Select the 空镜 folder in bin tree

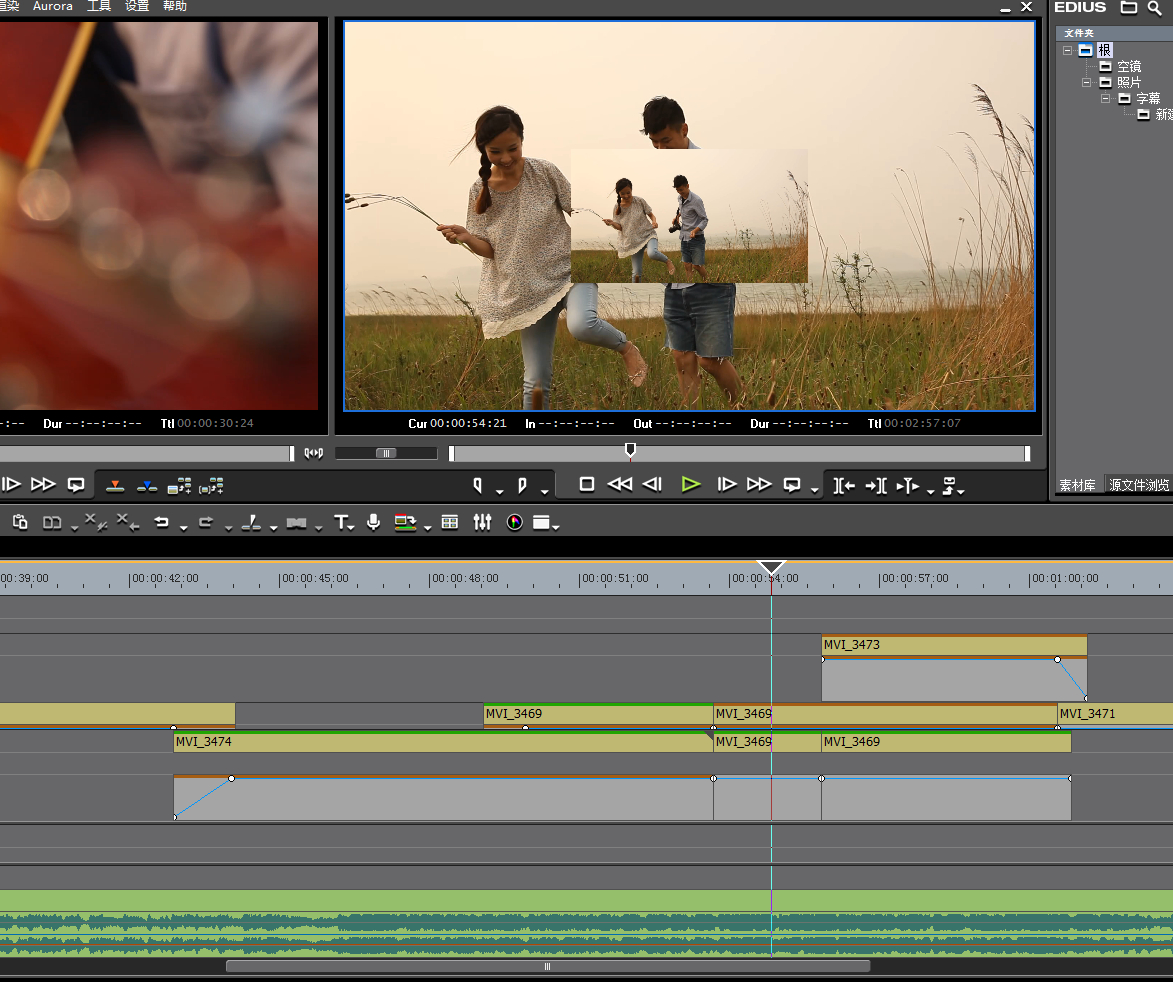pyautogui.click(x=1128, y=66)
